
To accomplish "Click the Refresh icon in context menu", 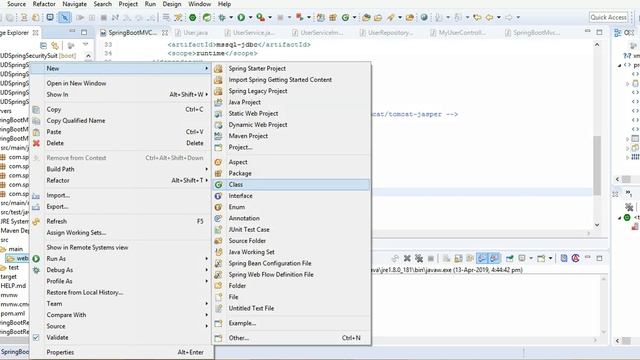I will (36, 221).
